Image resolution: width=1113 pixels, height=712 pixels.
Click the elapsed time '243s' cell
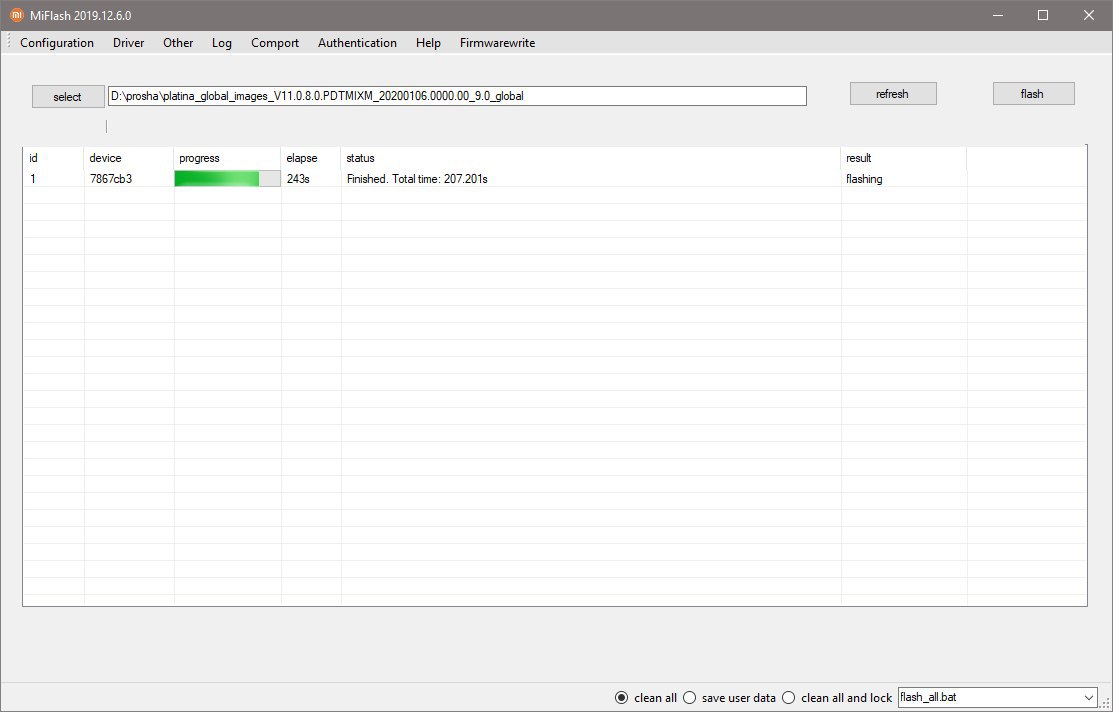(298, 179)
